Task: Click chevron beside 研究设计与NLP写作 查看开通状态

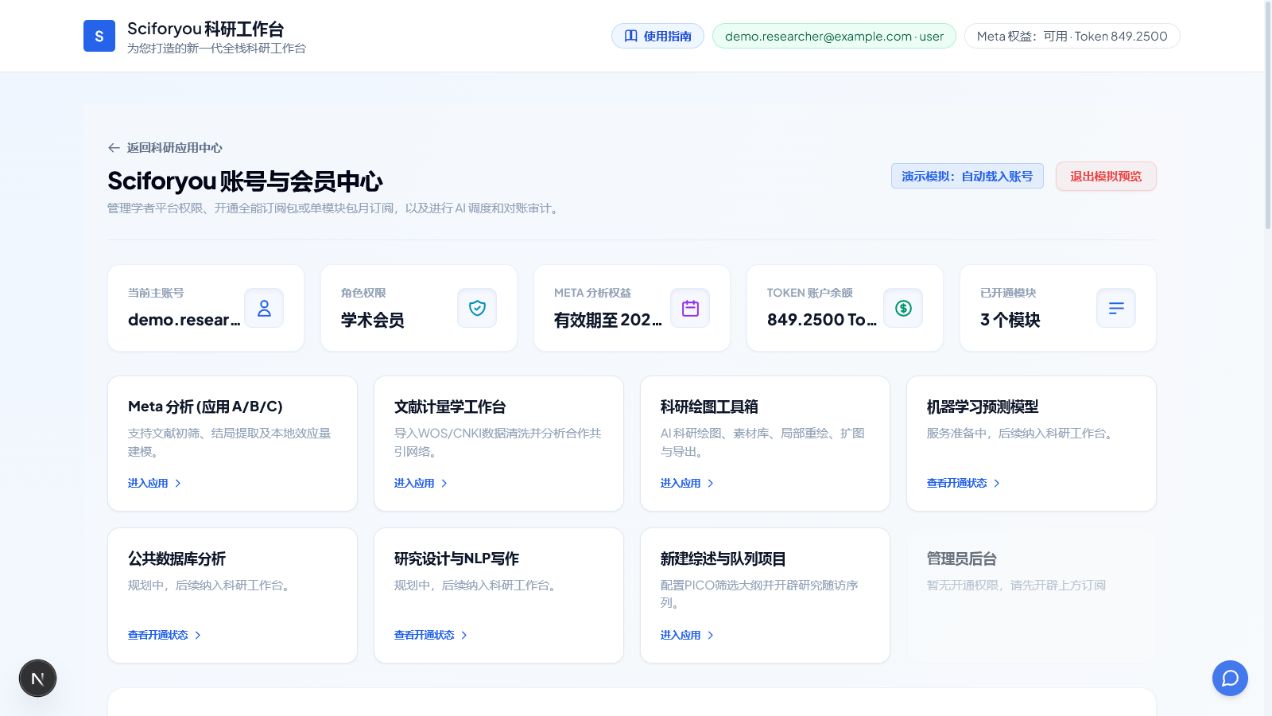Action: click(x=464, y=635)
